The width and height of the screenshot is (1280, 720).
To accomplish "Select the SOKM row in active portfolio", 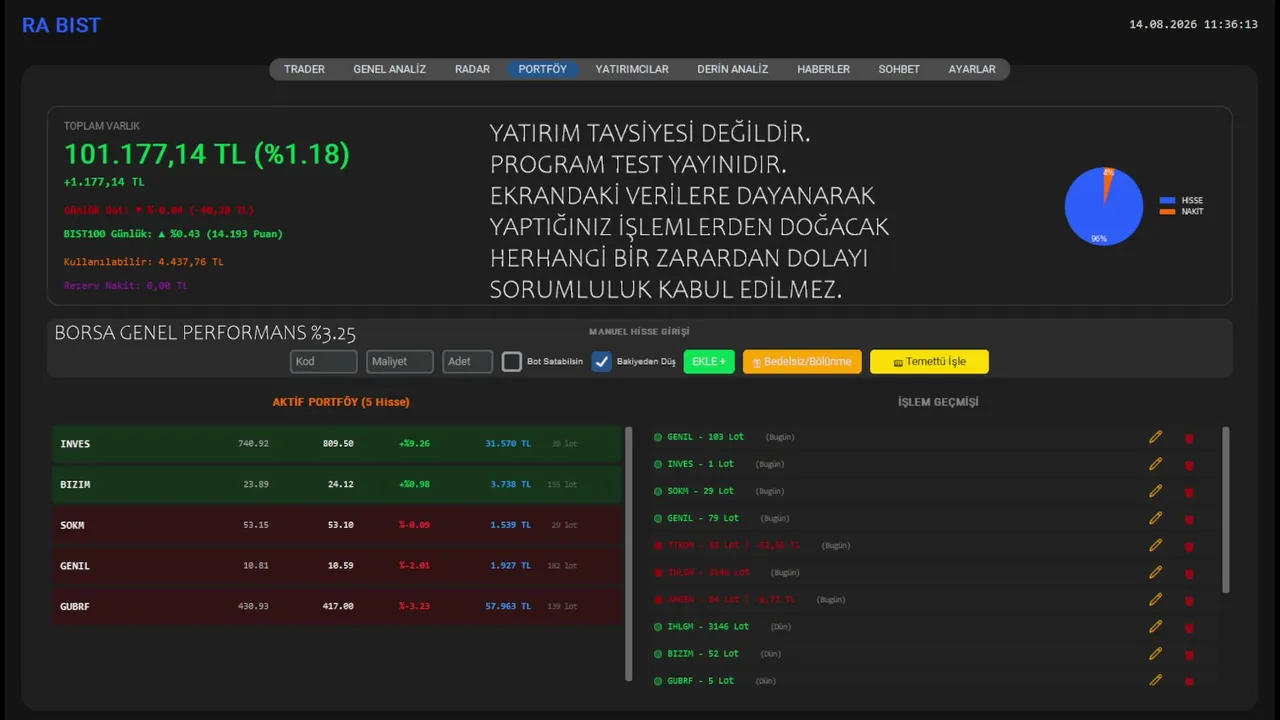I will (337, 525).
